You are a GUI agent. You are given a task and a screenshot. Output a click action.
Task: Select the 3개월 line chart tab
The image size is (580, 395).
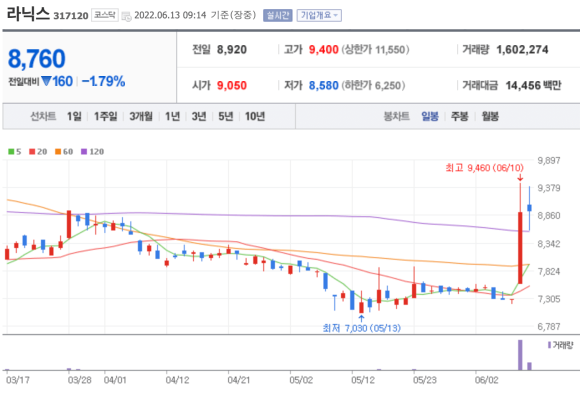coord(141,117)
